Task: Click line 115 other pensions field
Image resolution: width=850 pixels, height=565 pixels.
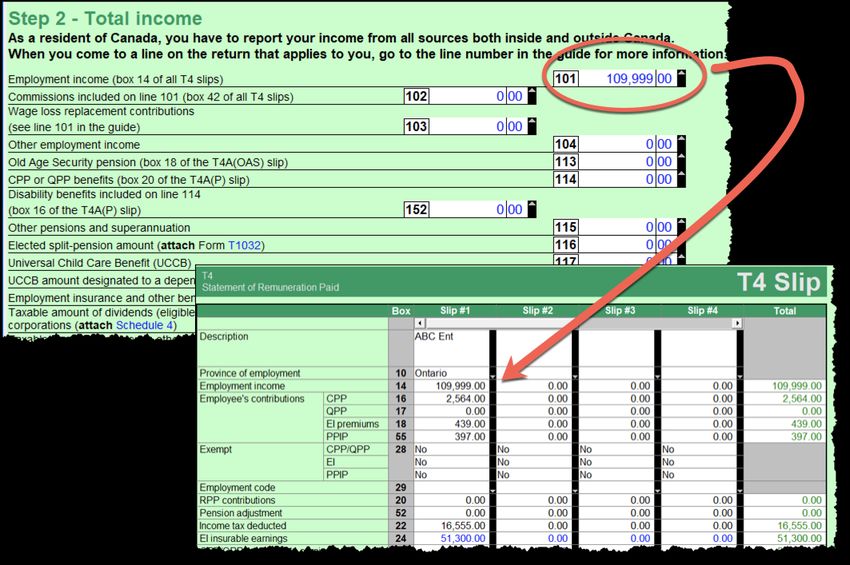Action: [627, 227]
